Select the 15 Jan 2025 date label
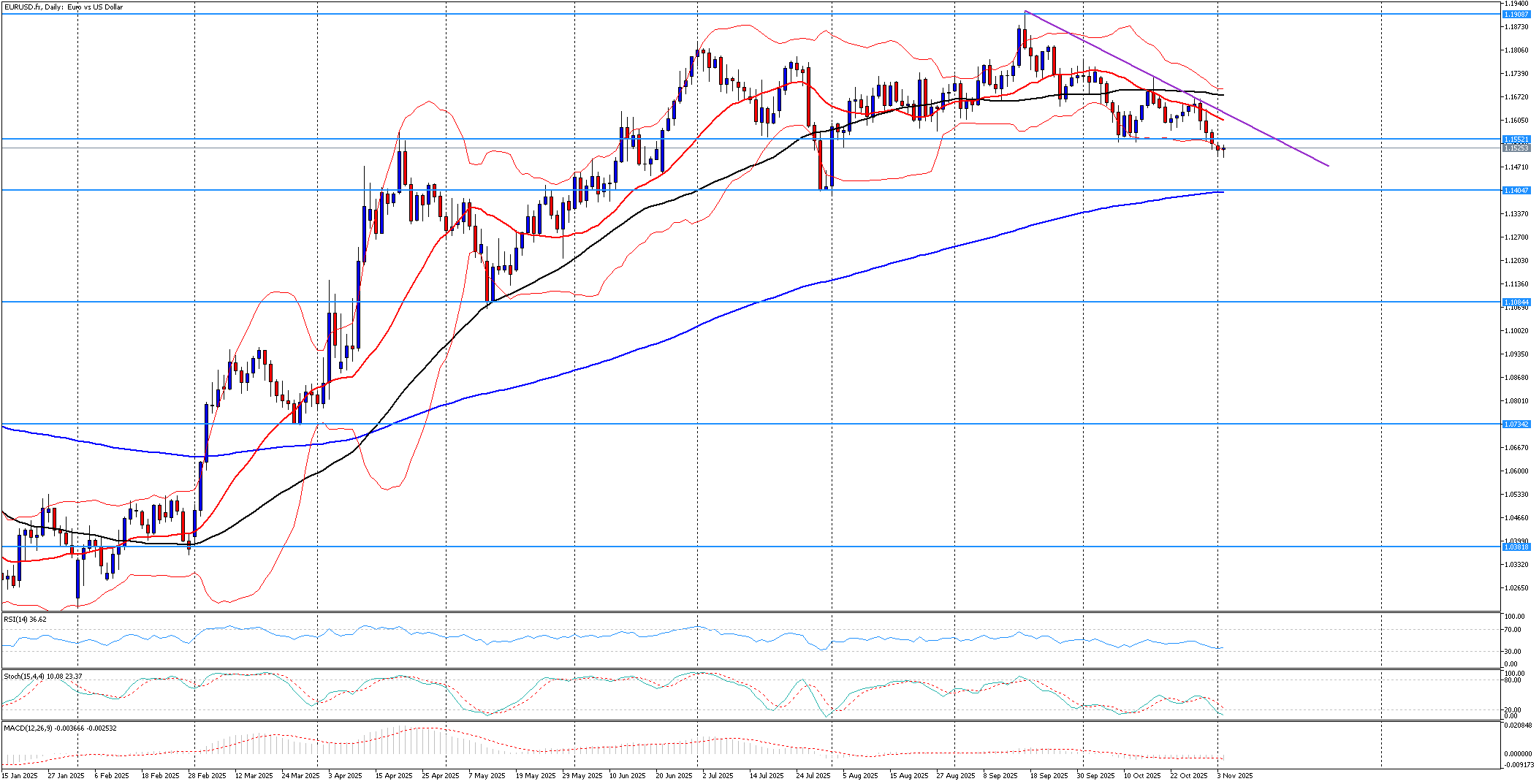Screen dimensions: 1539x784 pyautogui.click(x=20, y=775)
